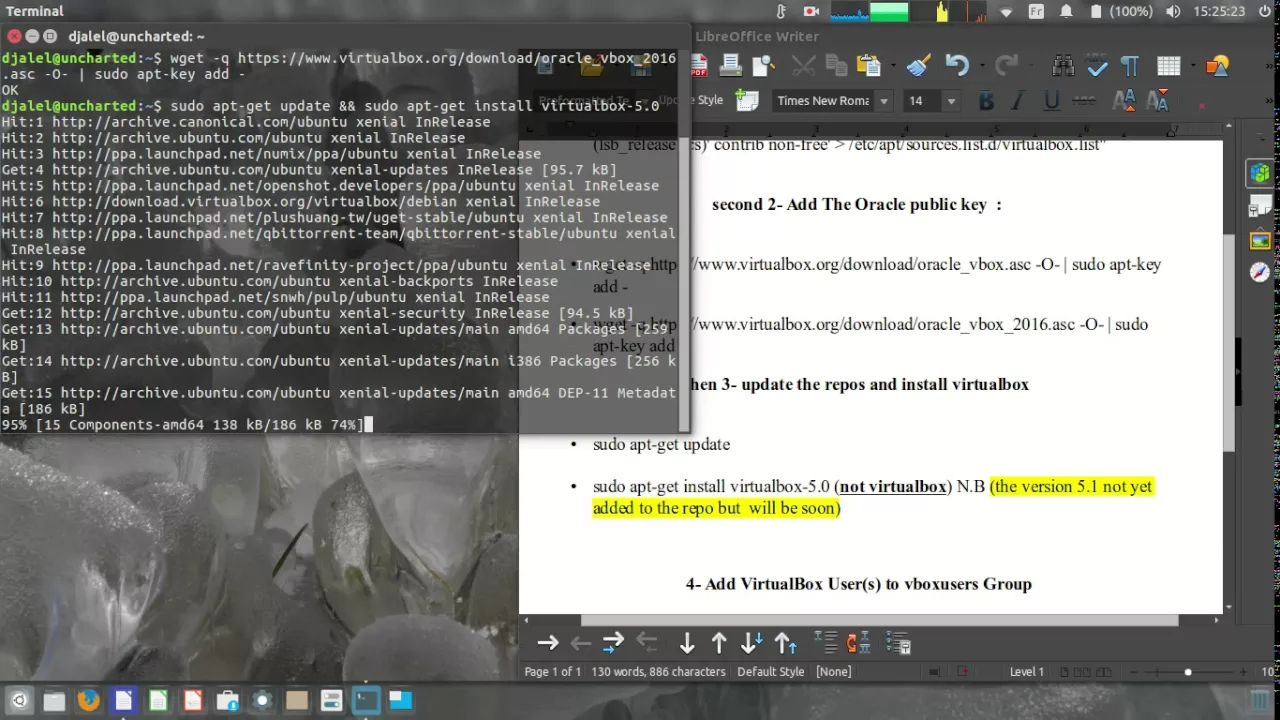1280x720 pixels.
Task: Open the font name dropdown
Action: 883,100
